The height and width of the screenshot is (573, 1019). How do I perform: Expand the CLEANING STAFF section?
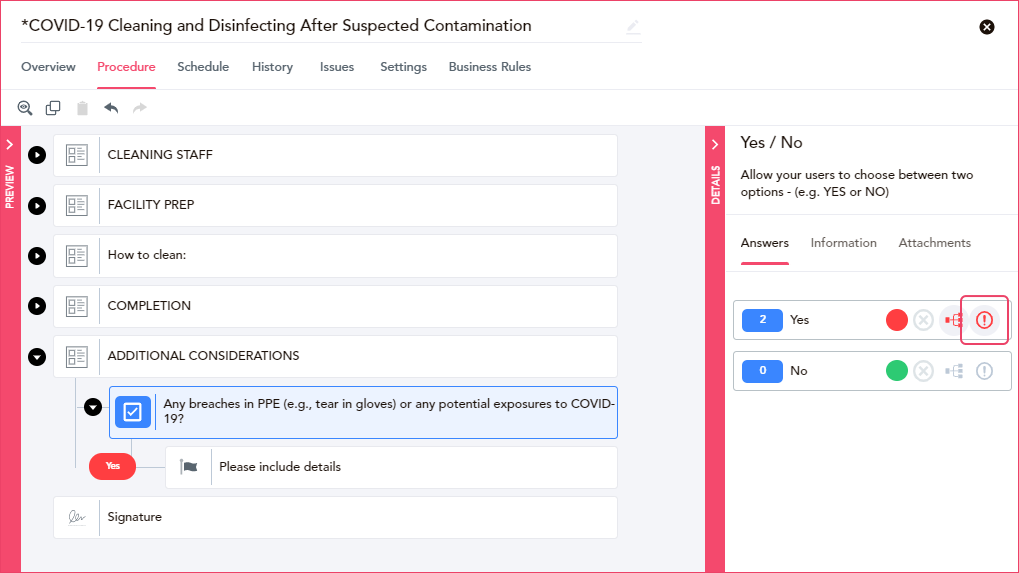click(37, 155)
